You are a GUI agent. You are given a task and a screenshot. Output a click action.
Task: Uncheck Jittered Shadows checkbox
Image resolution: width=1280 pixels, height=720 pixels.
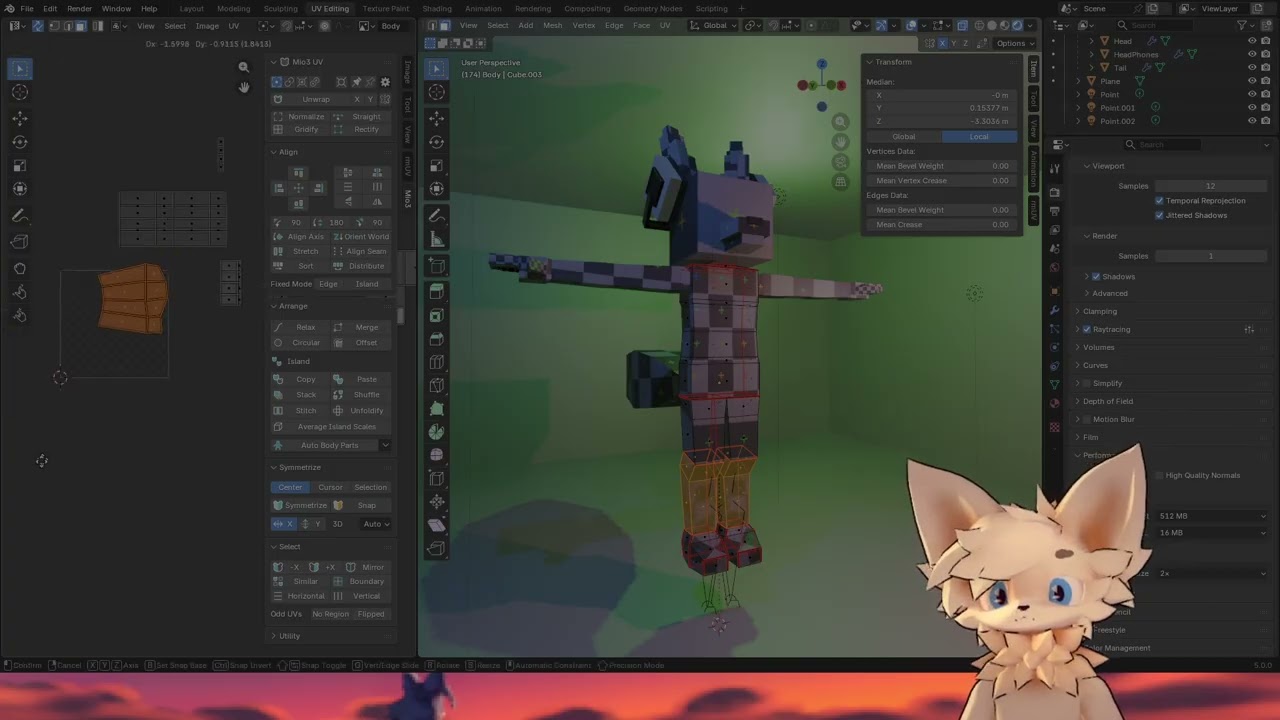pos(1159,215)
